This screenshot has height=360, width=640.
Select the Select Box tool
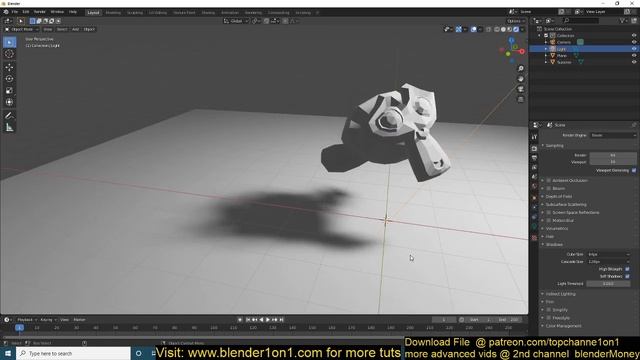pyautogui.click(x=9, y=42)
